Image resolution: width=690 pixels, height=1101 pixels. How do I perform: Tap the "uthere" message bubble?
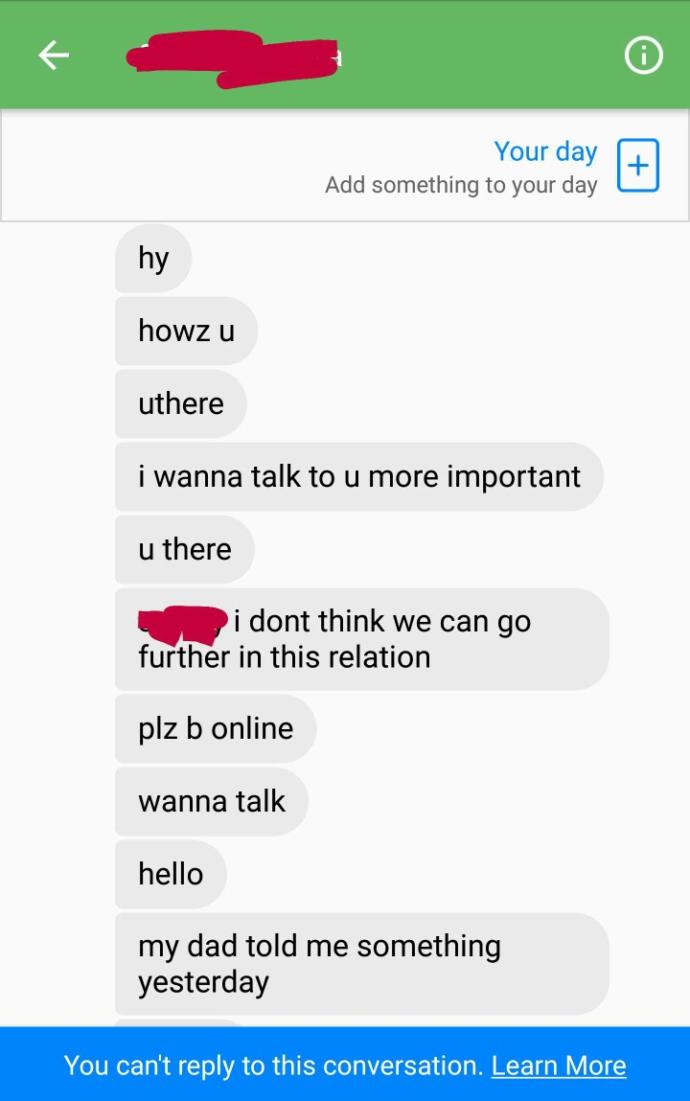pyautogui.click(x=180, y=404)
